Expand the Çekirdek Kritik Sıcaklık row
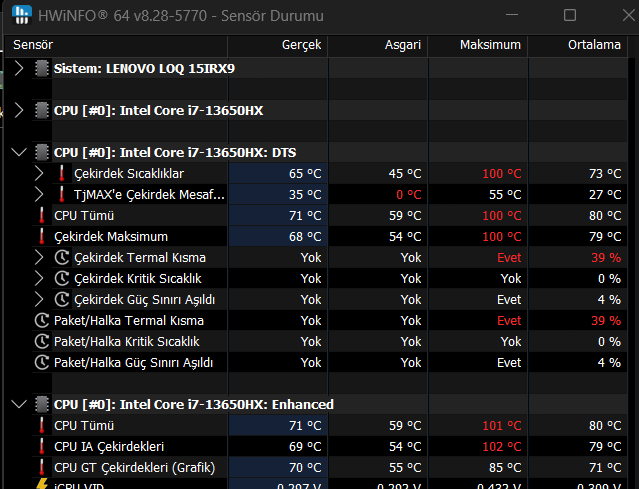This screenshot has height=489, width=639. tap(39, 279)
